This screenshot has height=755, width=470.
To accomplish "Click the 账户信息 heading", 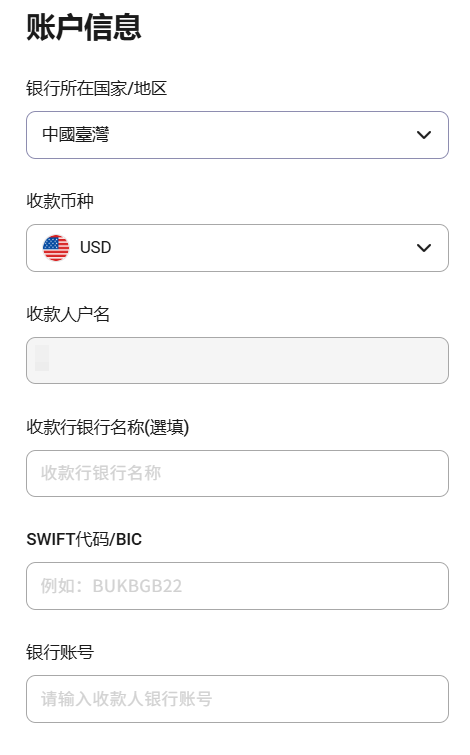I will coord(83,27).
